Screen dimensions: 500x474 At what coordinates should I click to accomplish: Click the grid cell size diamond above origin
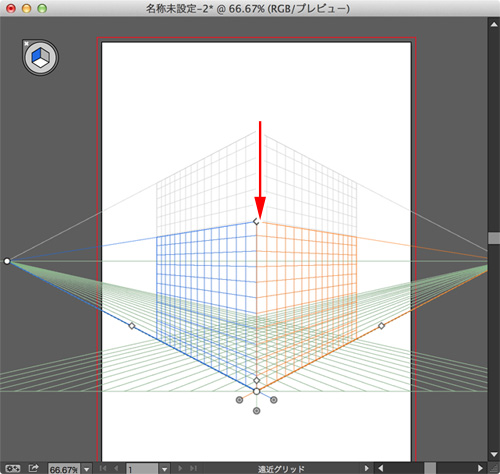click(x=256, y=380)
